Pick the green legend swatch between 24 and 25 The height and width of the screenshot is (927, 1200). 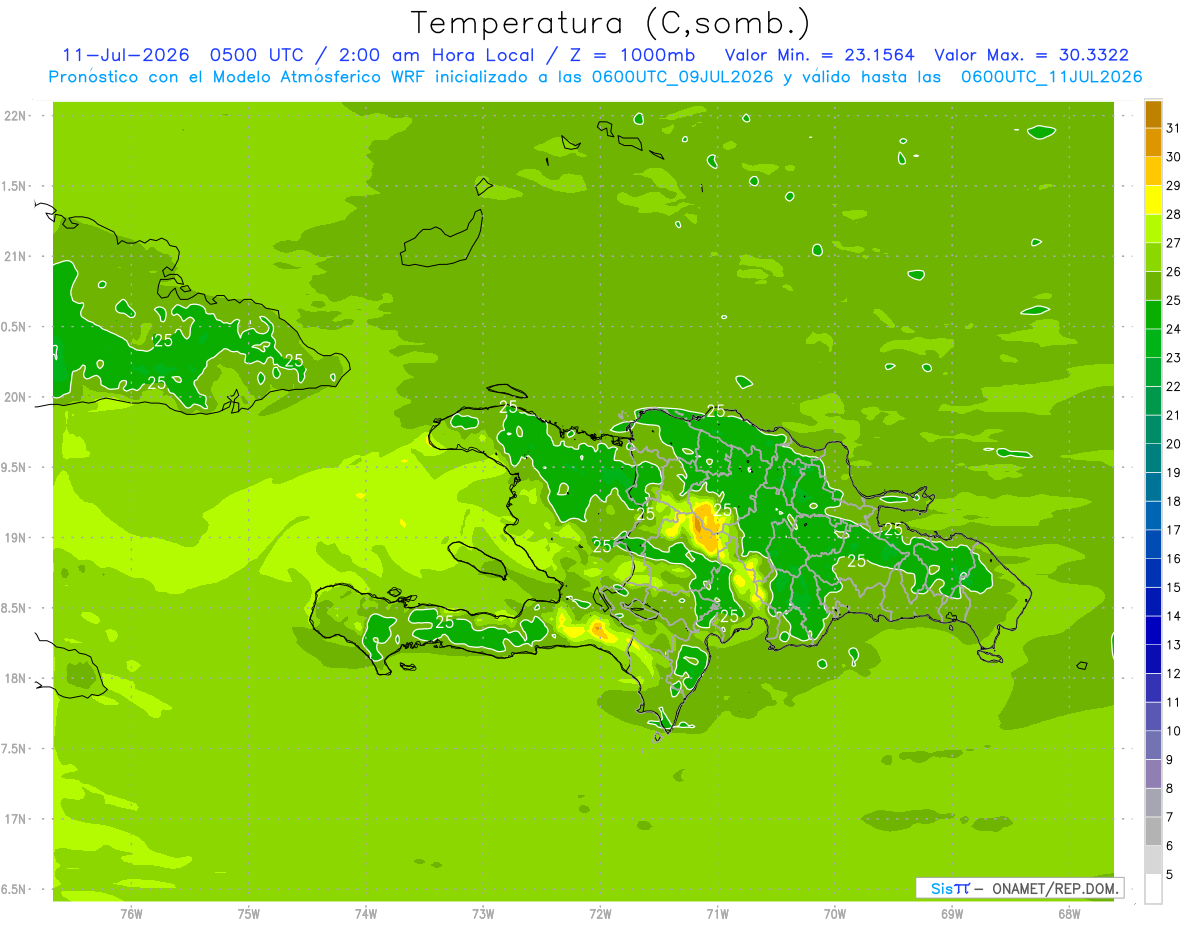click(x=1153, y=315)
